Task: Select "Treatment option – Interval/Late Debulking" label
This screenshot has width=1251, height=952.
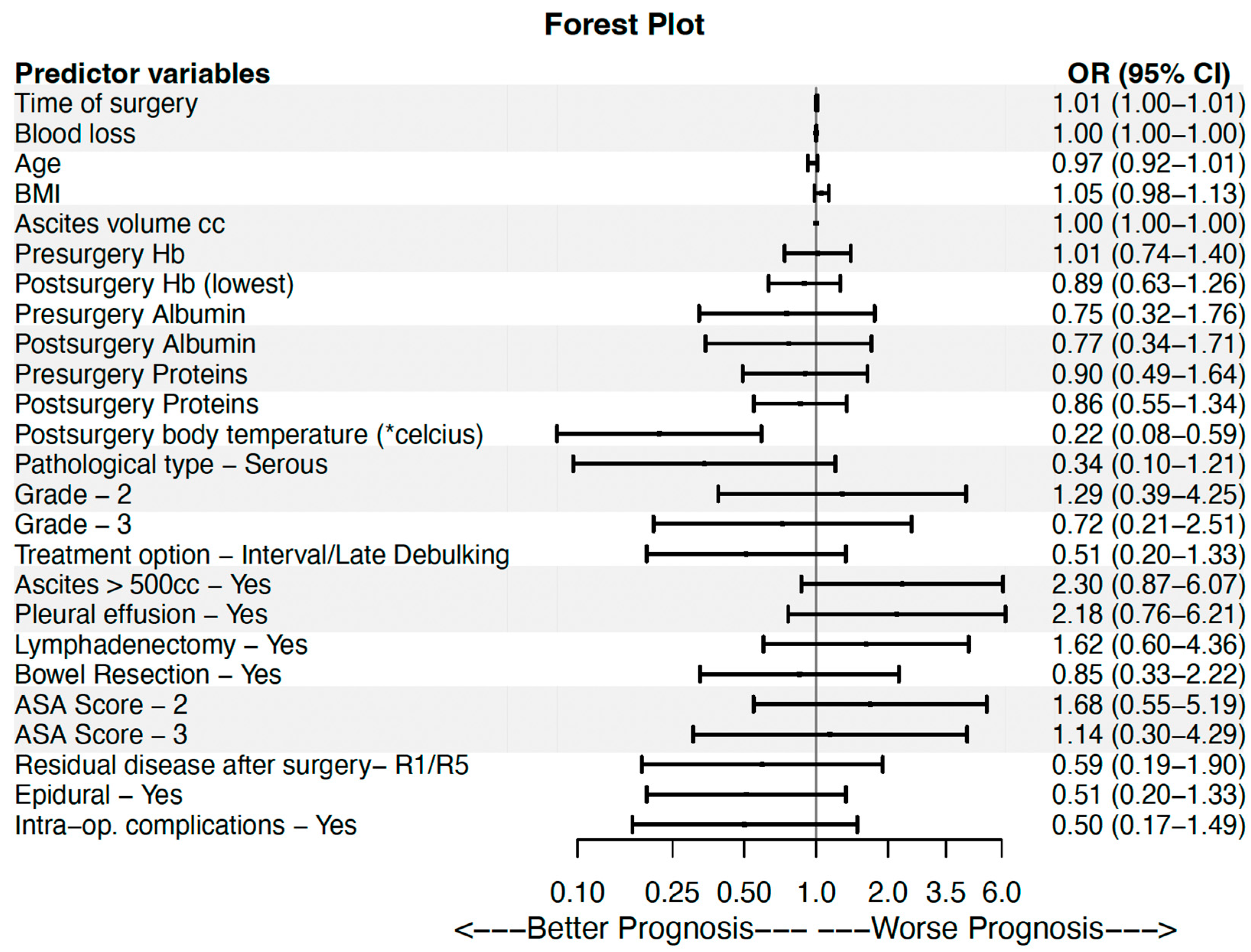Action: tap(262, 555)
